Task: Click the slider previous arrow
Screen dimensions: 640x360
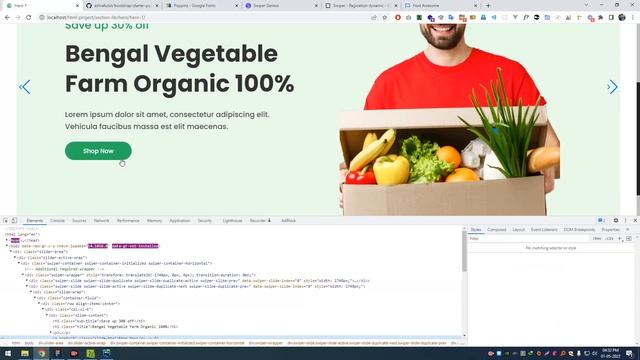Action: pyautogui.click(x=24, y=87)
